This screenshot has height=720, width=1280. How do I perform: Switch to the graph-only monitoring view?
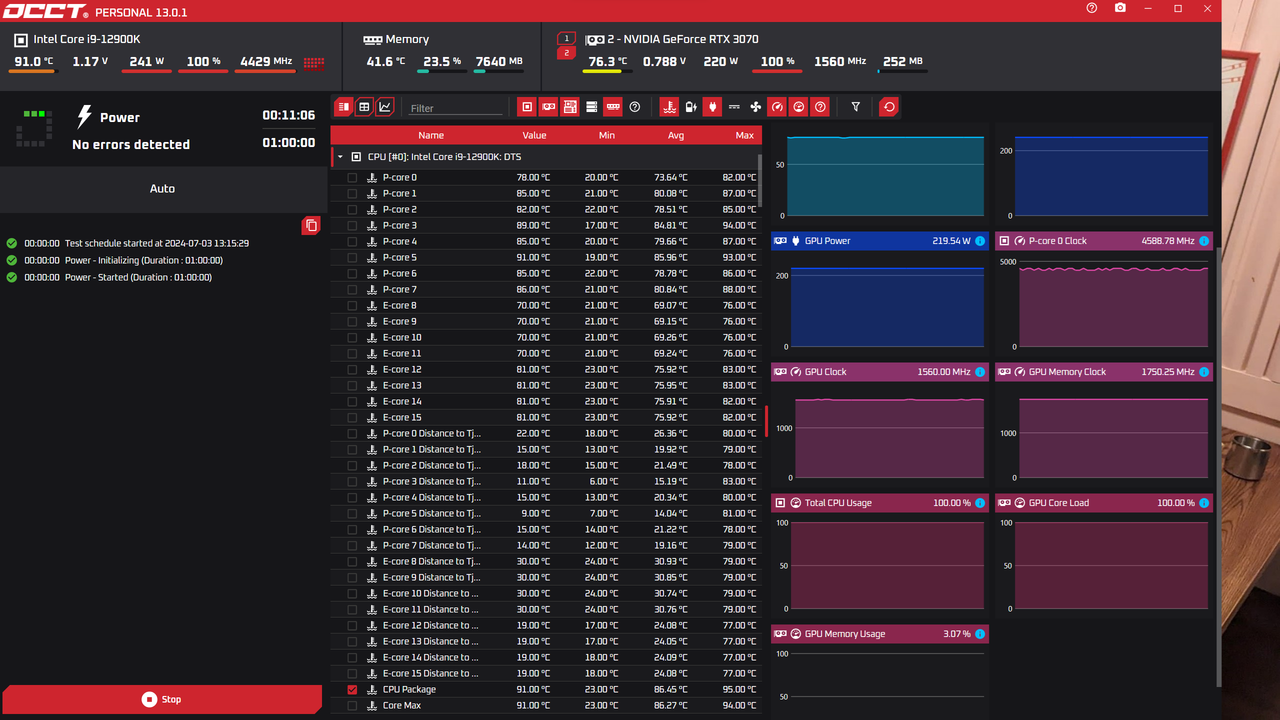386,107
